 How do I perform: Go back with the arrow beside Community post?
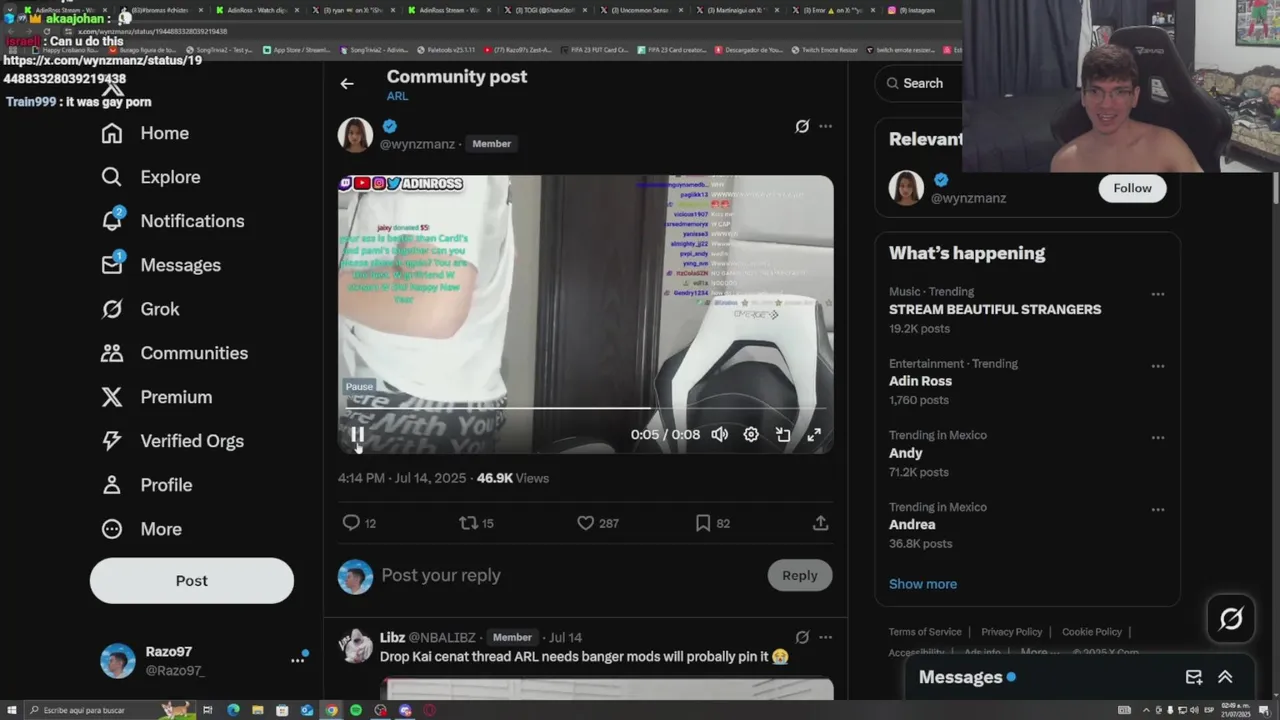tap(347, 84)
